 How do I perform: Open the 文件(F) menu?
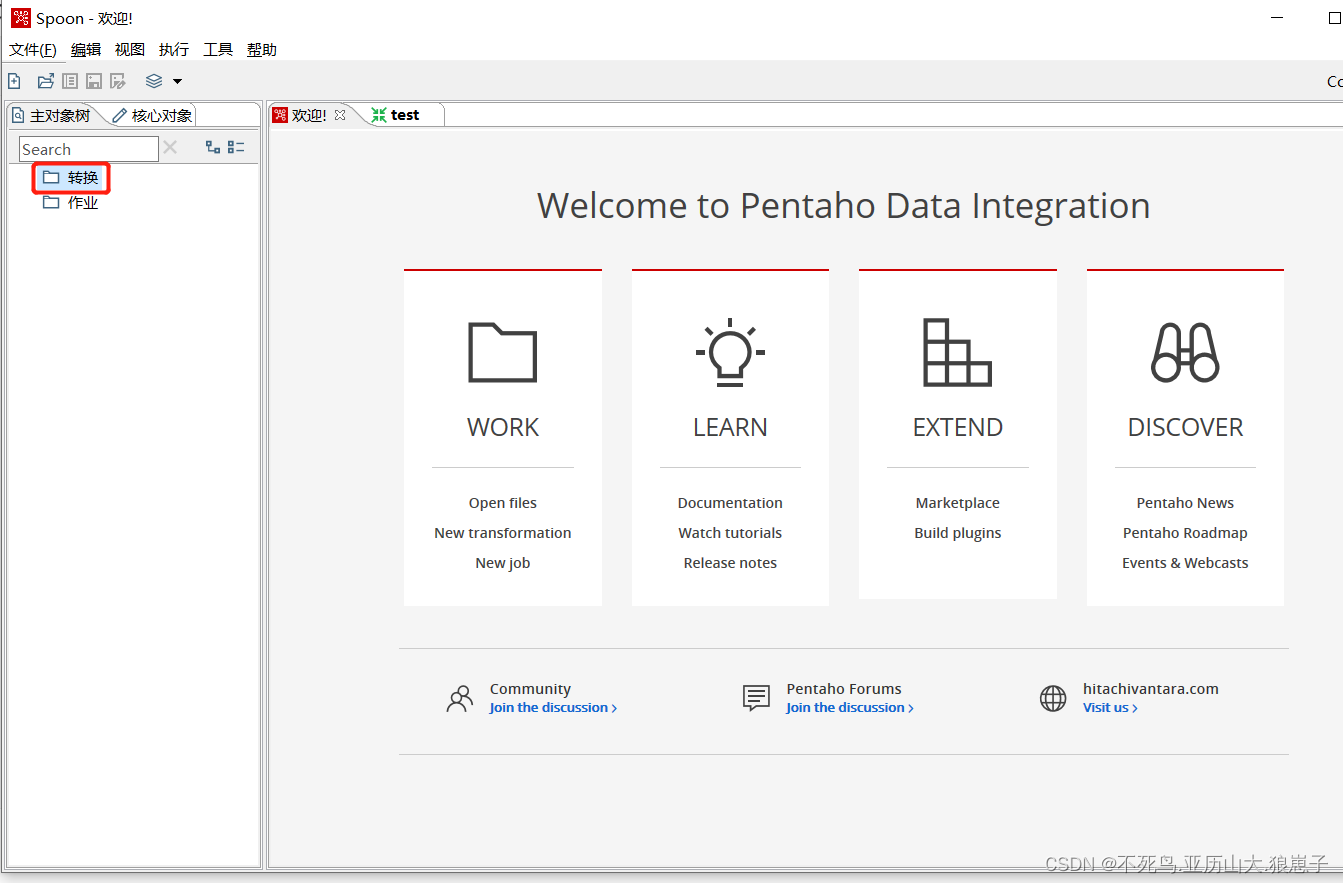point(32,49)
